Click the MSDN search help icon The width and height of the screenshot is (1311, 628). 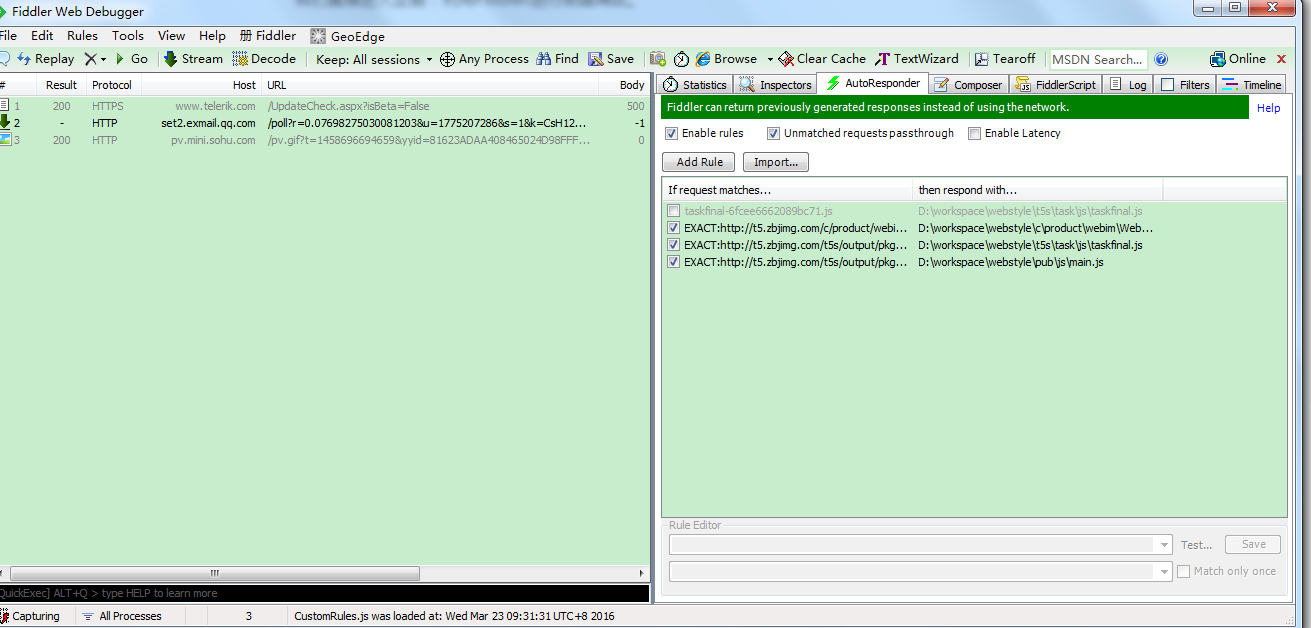(1161, 59)
